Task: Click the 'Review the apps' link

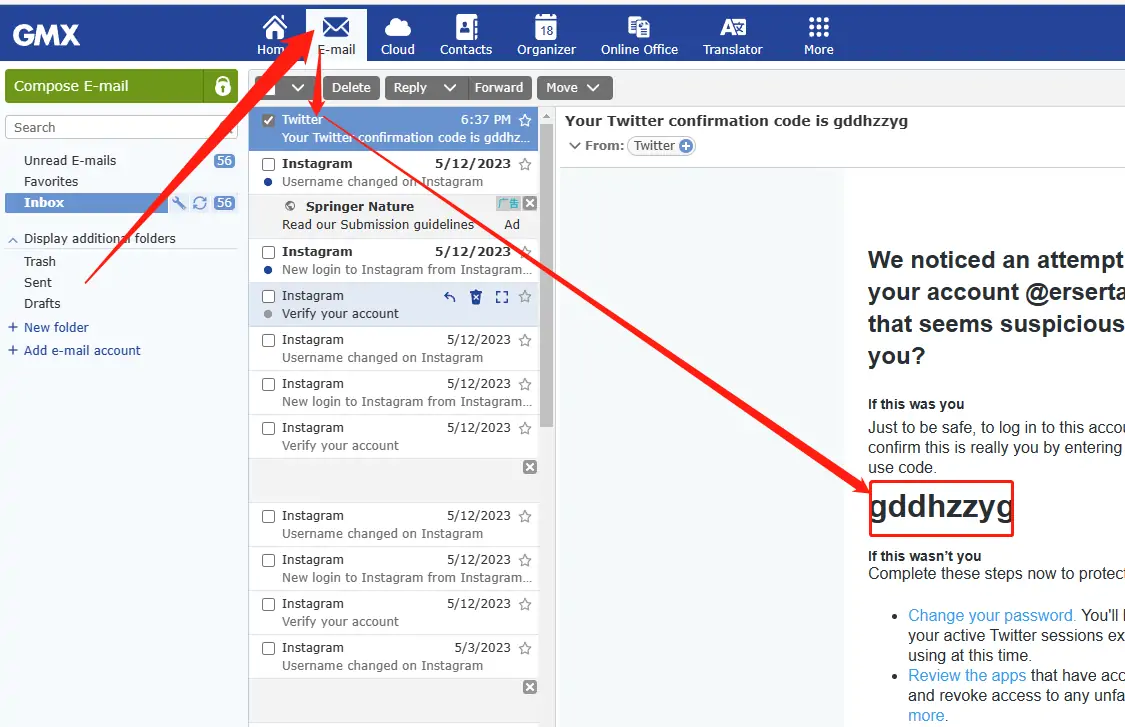Action: coord(967,676)
